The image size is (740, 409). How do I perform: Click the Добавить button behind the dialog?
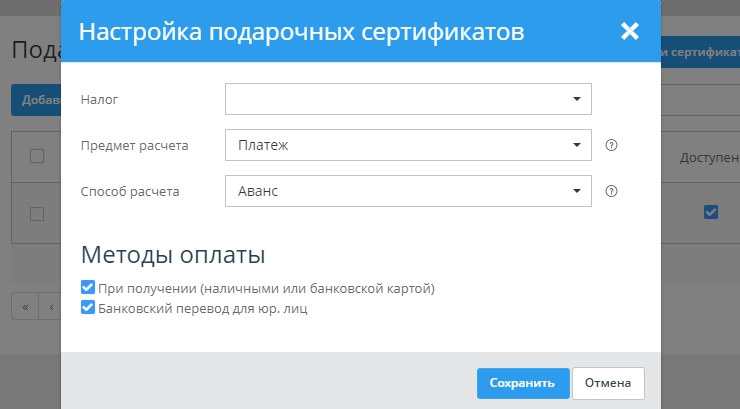point(36,100)
